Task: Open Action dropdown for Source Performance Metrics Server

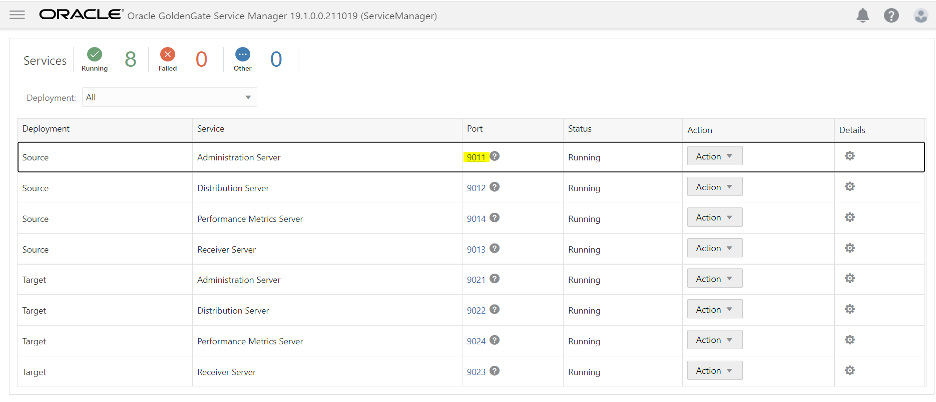Action: [715, 217]
